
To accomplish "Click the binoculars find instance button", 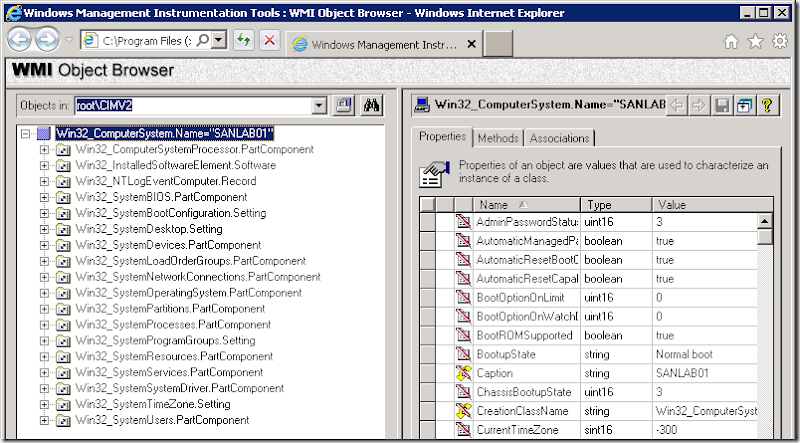I will click(x=371, y=106).
